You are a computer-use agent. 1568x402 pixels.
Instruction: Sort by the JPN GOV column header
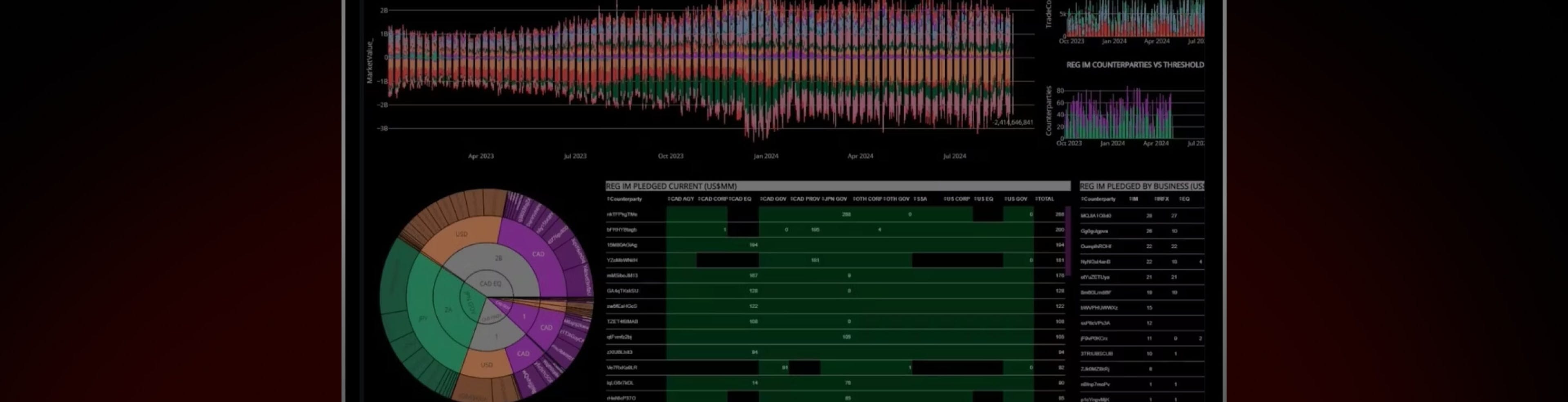[834, 199]
